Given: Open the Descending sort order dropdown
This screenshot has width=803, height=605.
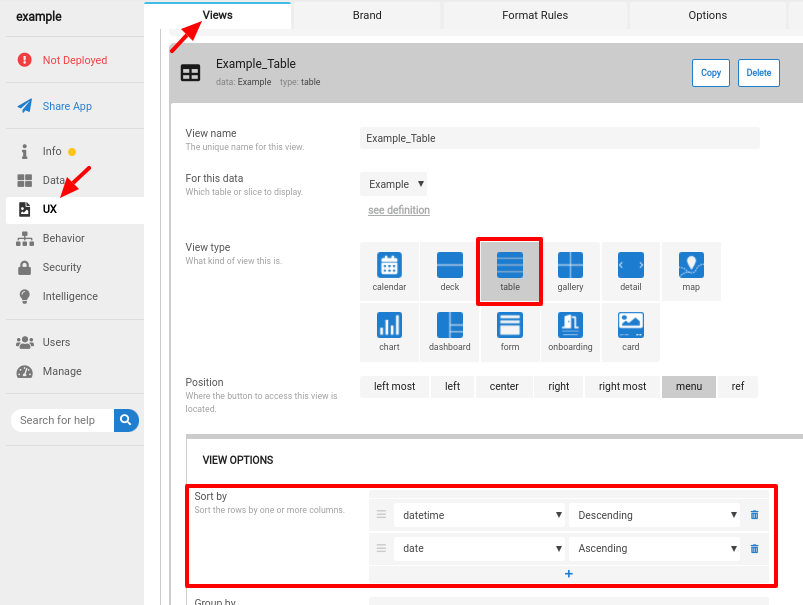Looking at the screenshot, I should pyautogui.click(x=654, y=515).
